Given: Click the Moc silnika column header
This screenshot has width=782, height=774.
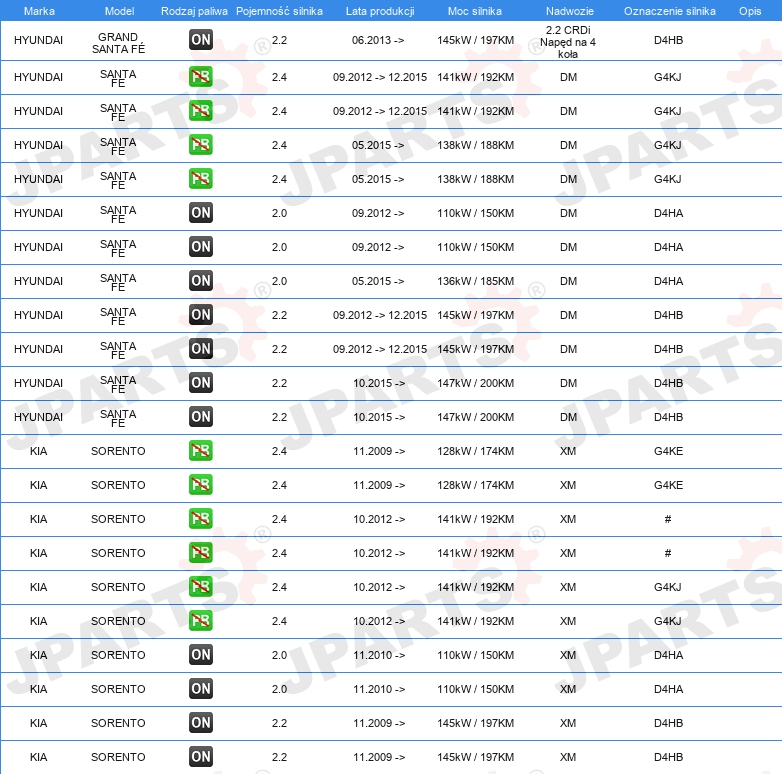Looking at the screenshot, I should pyautogui.click(x=475, y=11).
